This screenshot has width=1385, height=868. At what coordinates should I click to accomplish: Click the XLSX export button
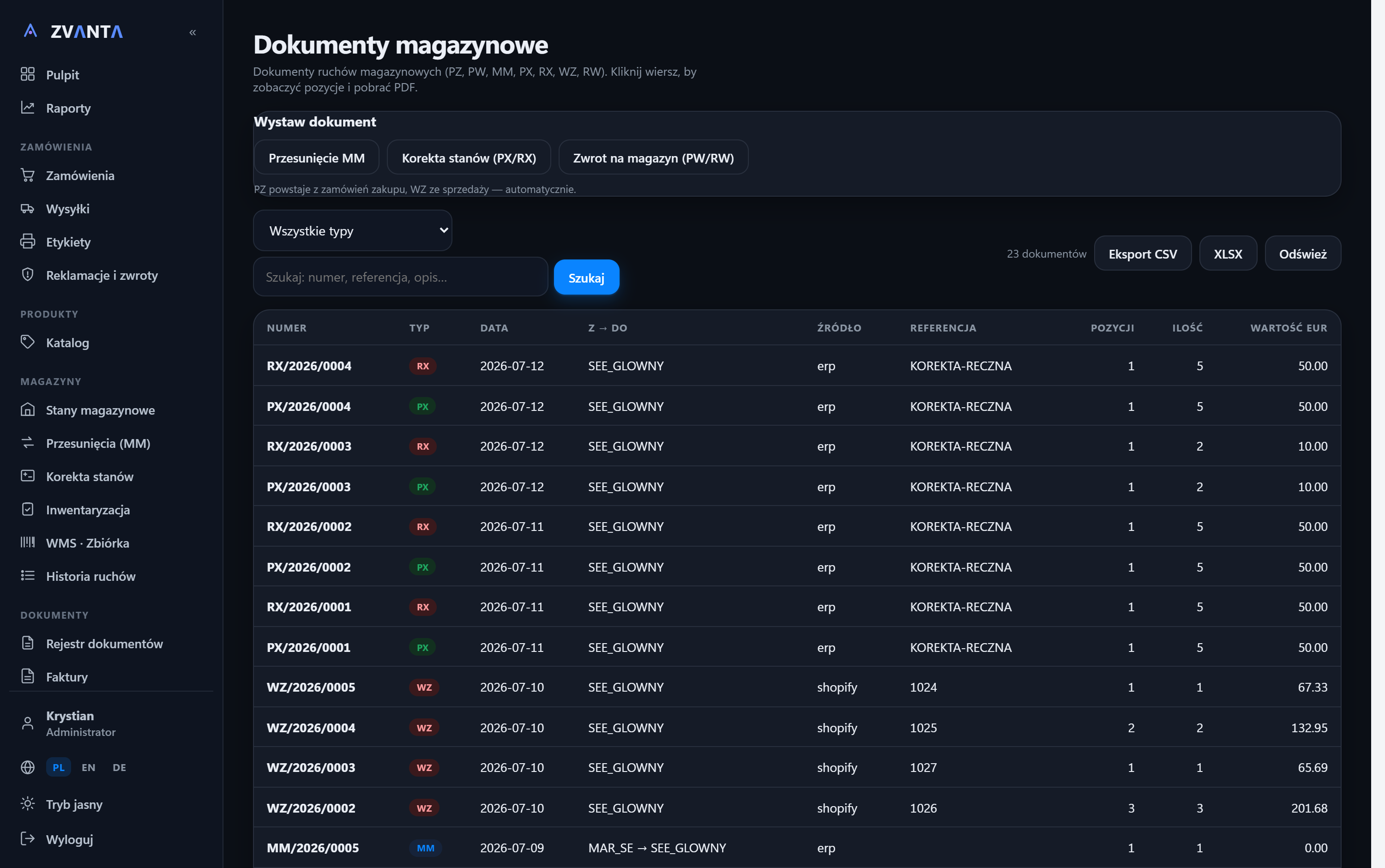1228,253
